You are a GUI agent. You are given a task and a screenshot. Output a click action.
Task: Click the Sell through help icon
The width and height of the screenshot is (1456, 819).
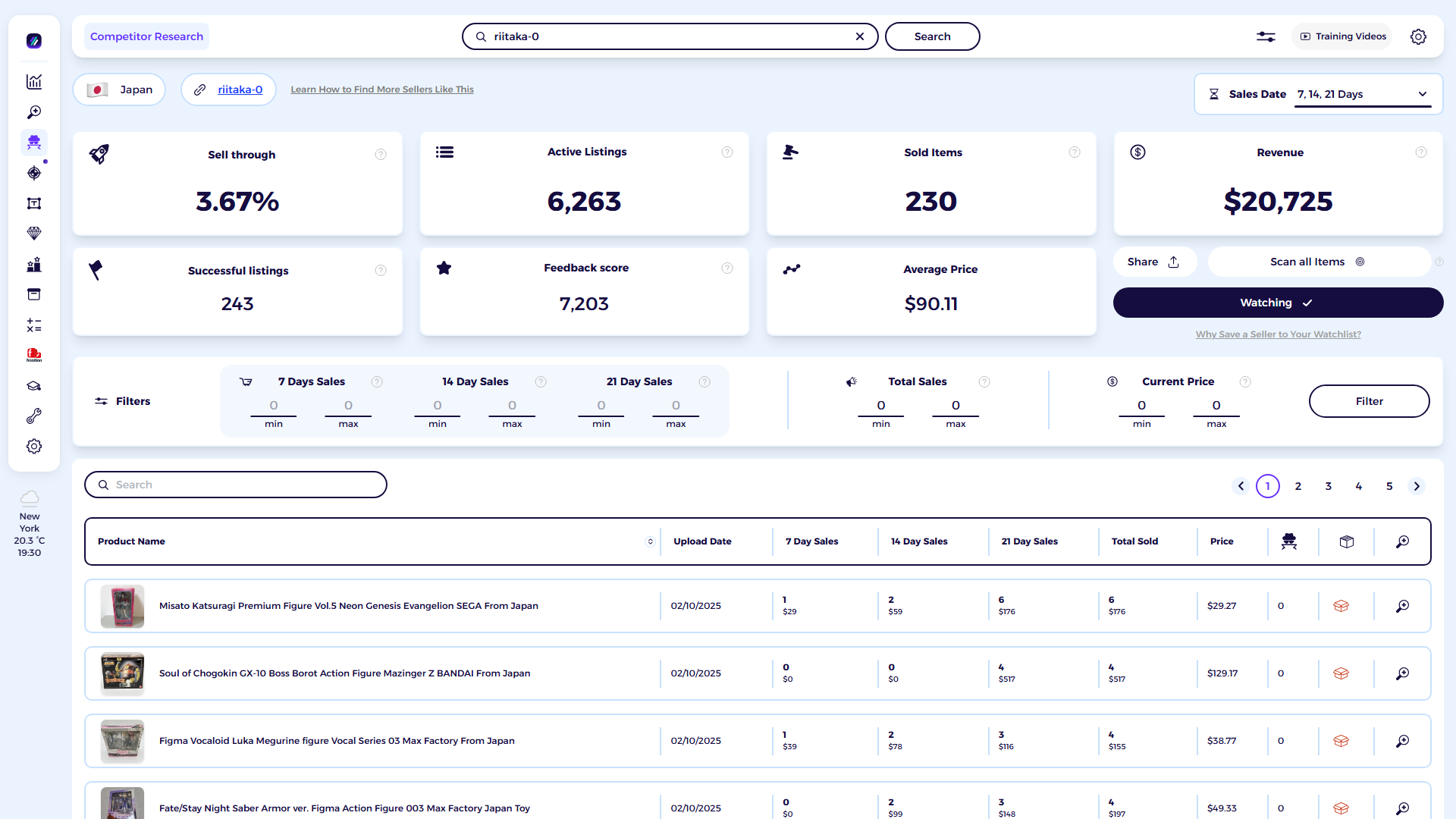[x=381, y=155]
